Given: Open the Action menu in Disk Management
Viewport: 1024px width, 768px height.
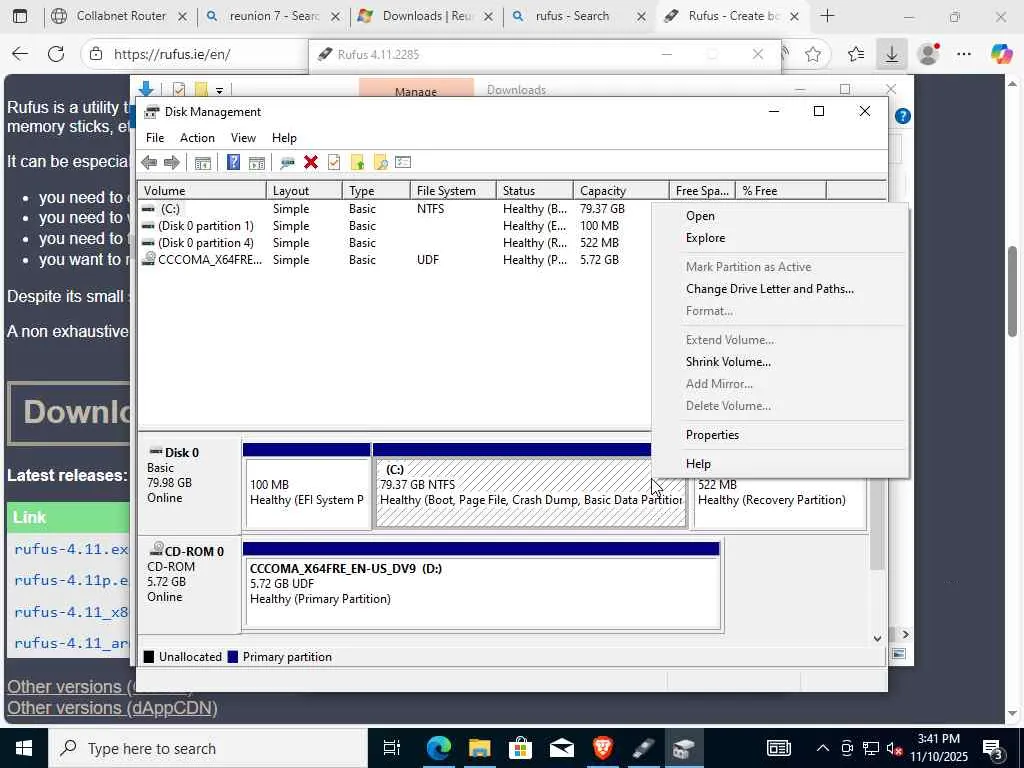Looking at the screenshot, I should 197,138.
